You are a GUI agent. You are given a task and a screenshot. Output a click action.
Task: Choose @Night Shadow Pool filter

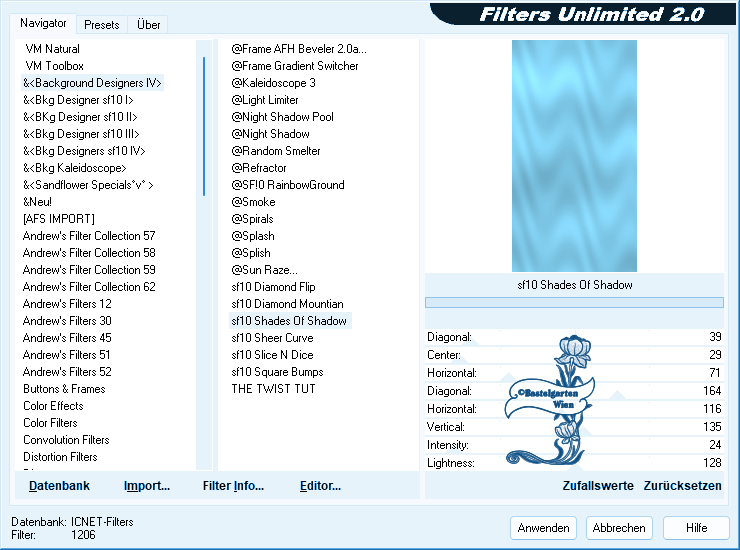tap(282, 117)
